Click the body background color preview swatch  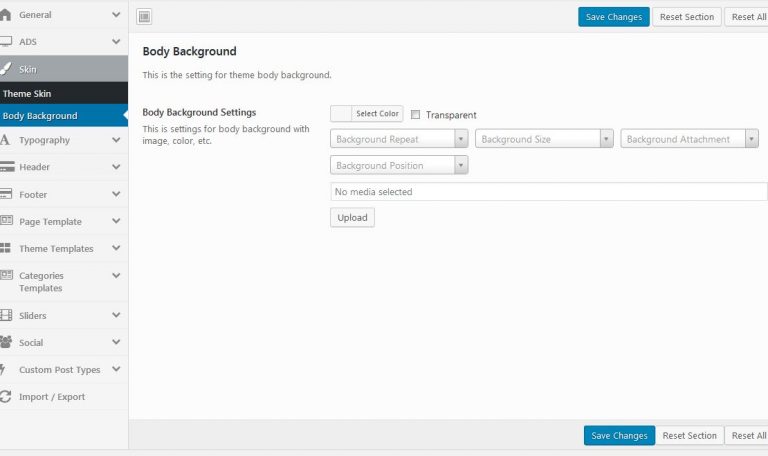click(341, 114)
